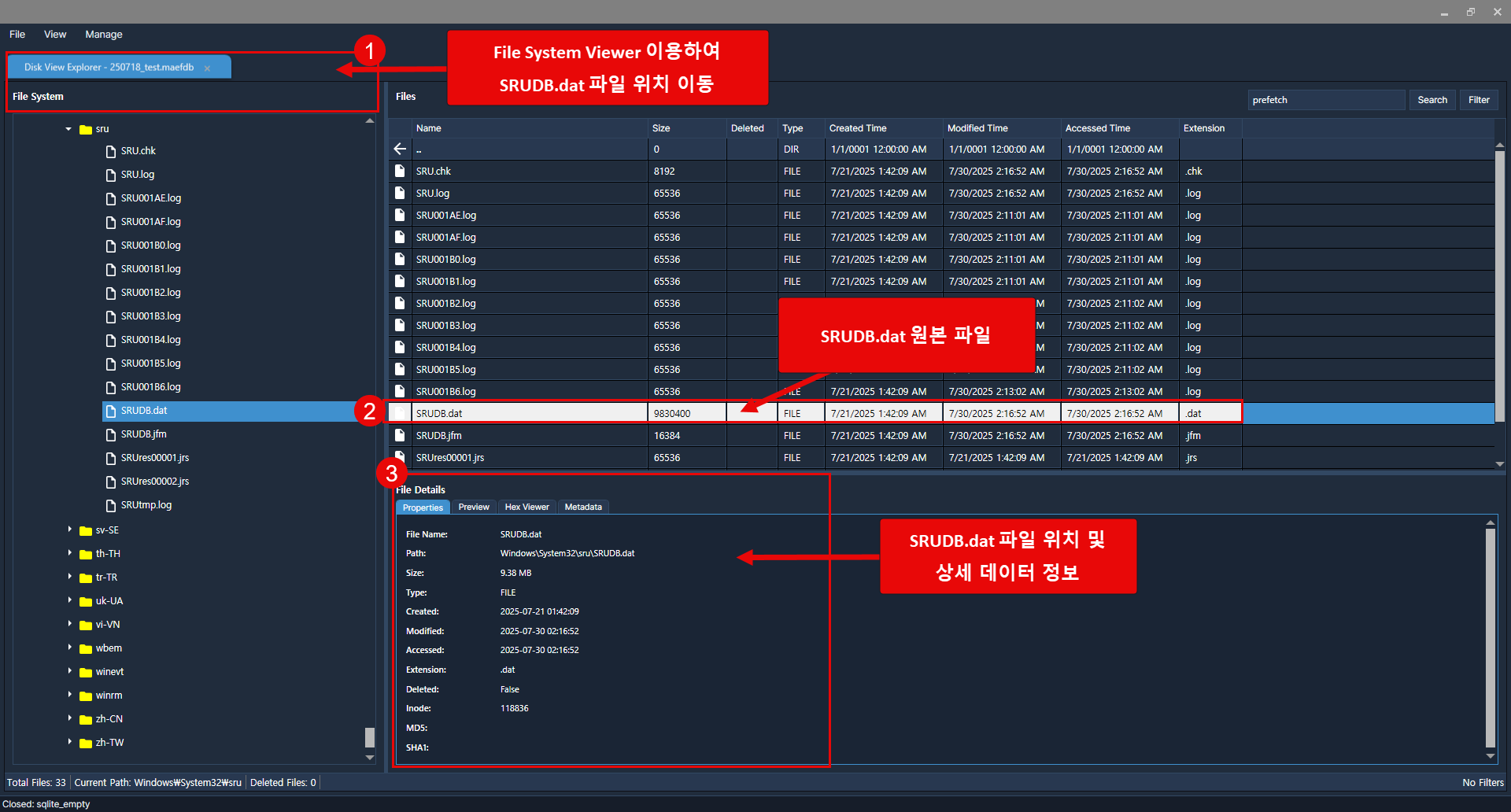Click the search field containing prefetch

1325,100
